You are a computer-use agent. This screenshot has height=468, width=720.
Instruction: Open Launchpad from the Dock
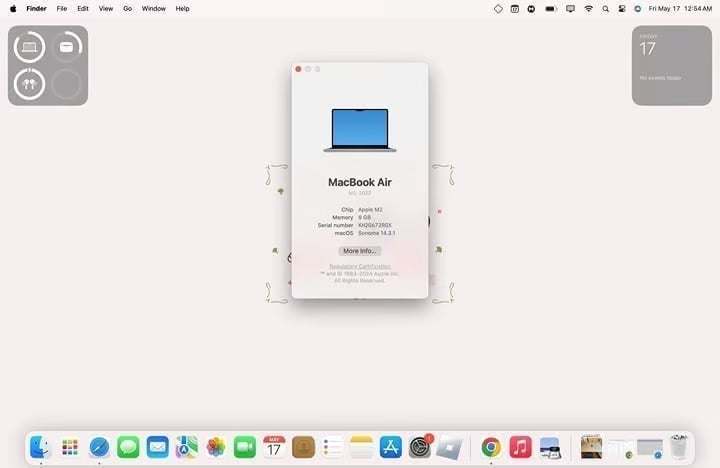(70, 447)
